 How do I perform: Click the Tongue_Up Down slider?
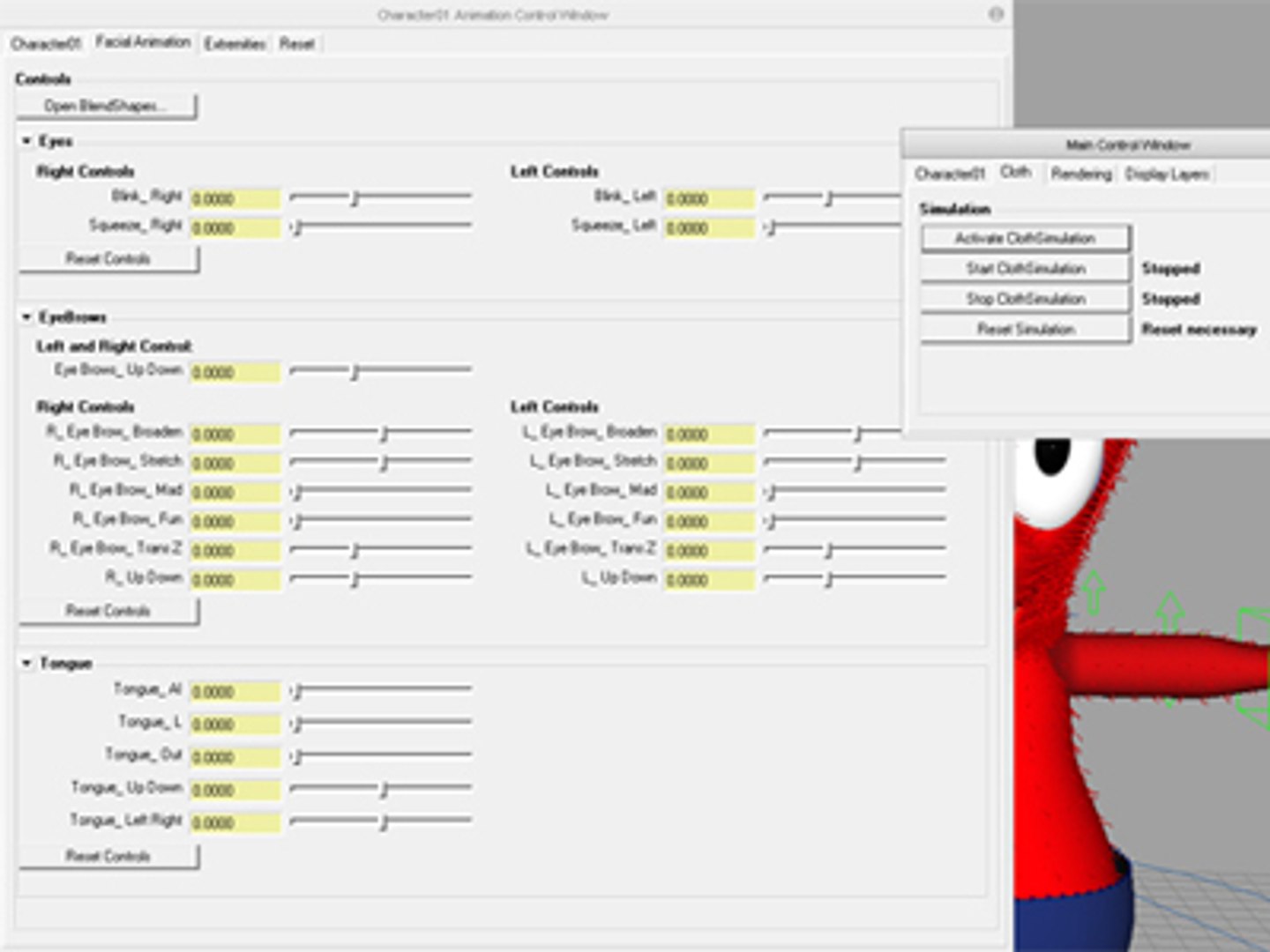coord(381,790)
